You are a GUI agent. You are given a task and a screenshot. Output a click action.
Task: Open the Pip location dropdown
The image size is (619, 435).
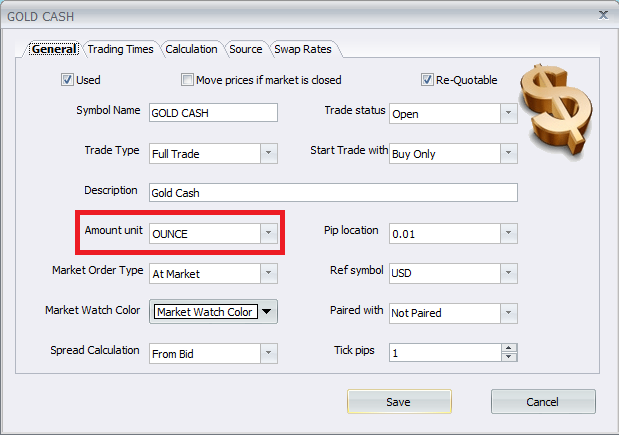[x=508, y=233]
